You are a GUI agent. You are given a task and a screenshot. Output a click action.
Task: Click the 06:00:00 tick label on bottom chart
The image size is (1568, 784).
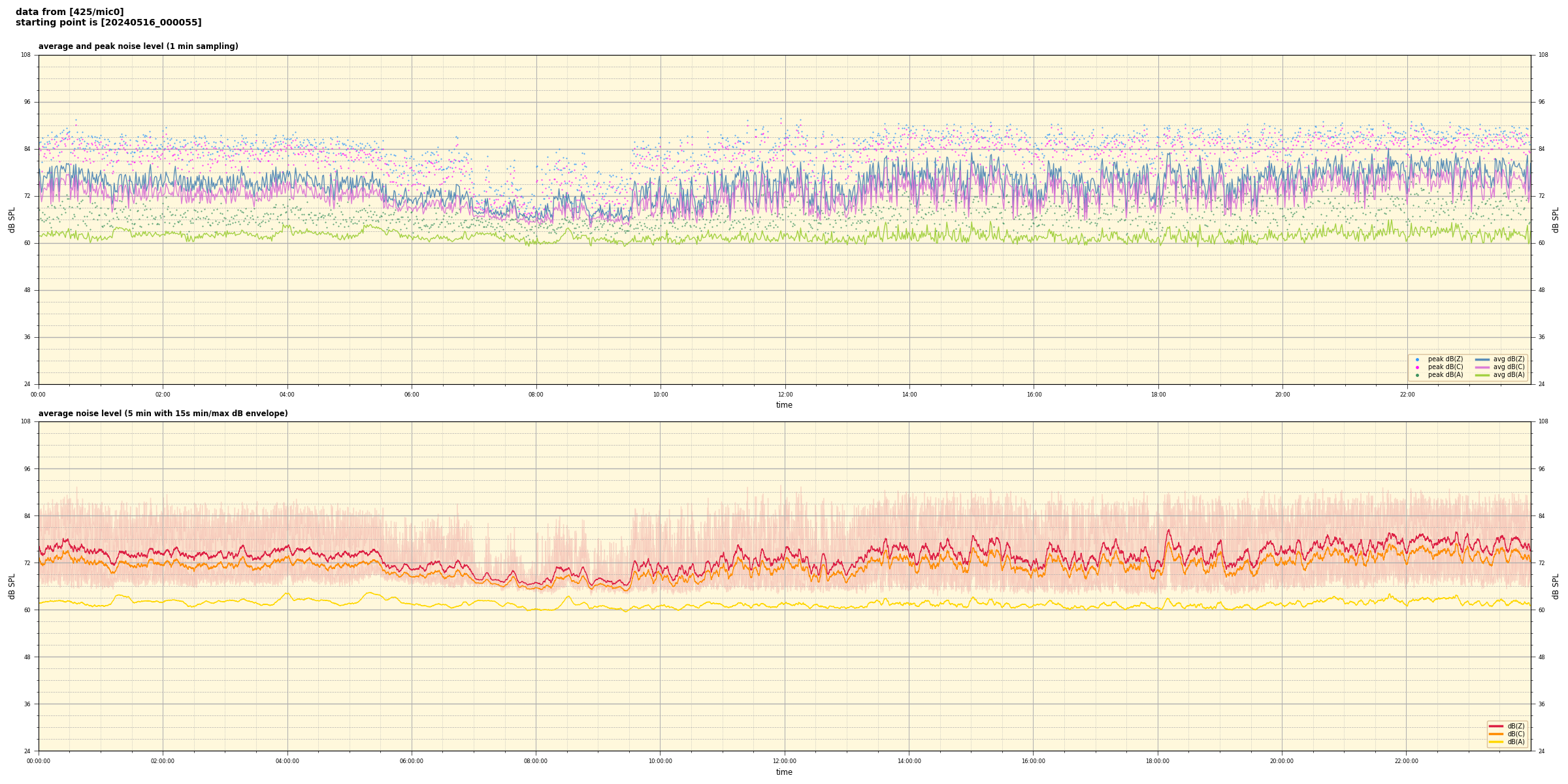(x=411, y=761)
